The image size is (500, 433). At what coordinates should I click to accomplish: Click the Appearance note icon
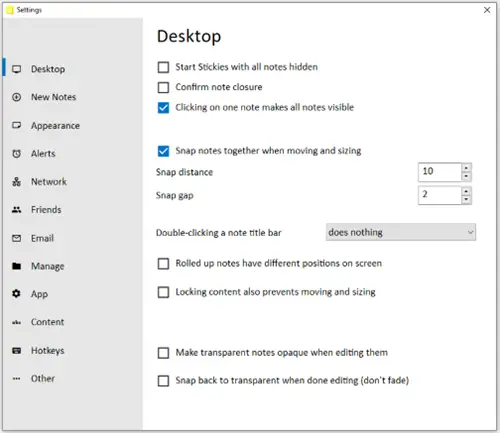click(x=16, y=125)
